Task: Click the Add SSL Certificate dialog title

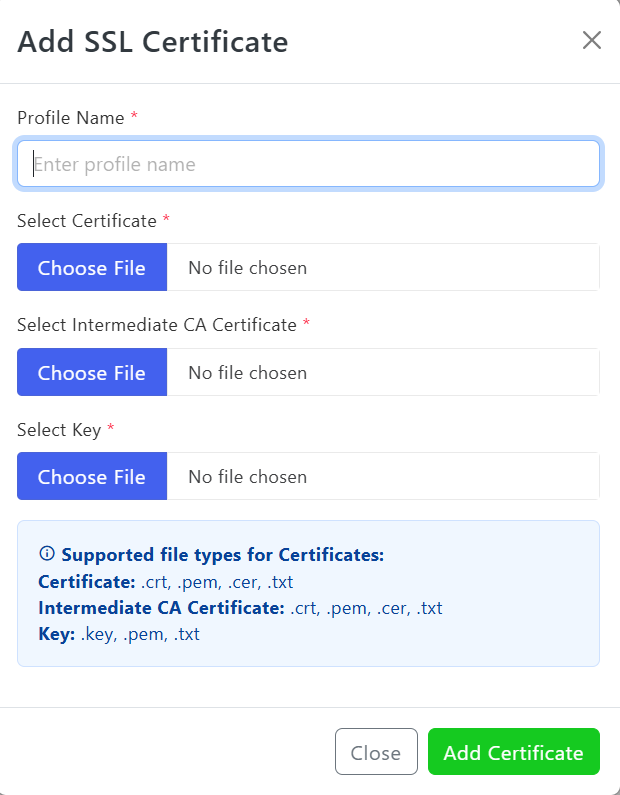Action: coord(153,42)
